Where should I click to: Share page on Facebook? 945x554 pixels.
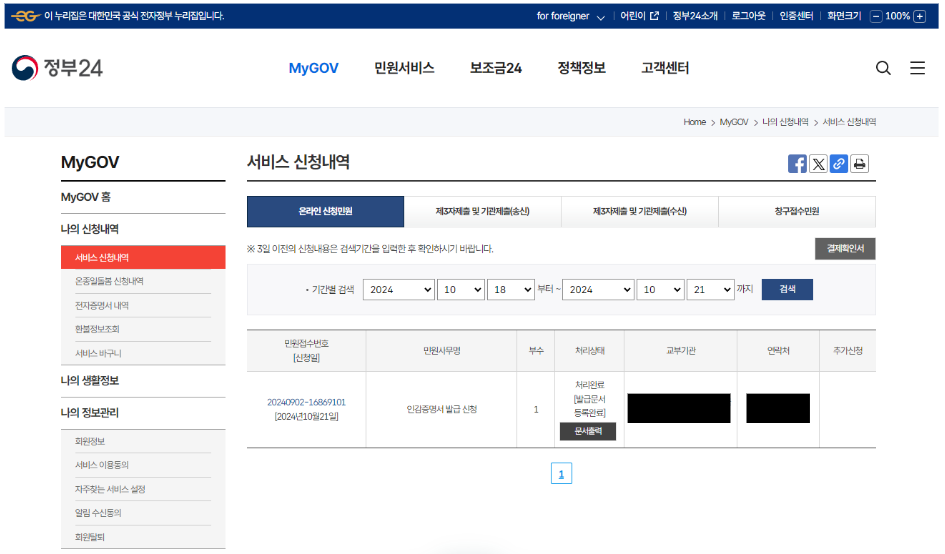click(x=797, y=163)
